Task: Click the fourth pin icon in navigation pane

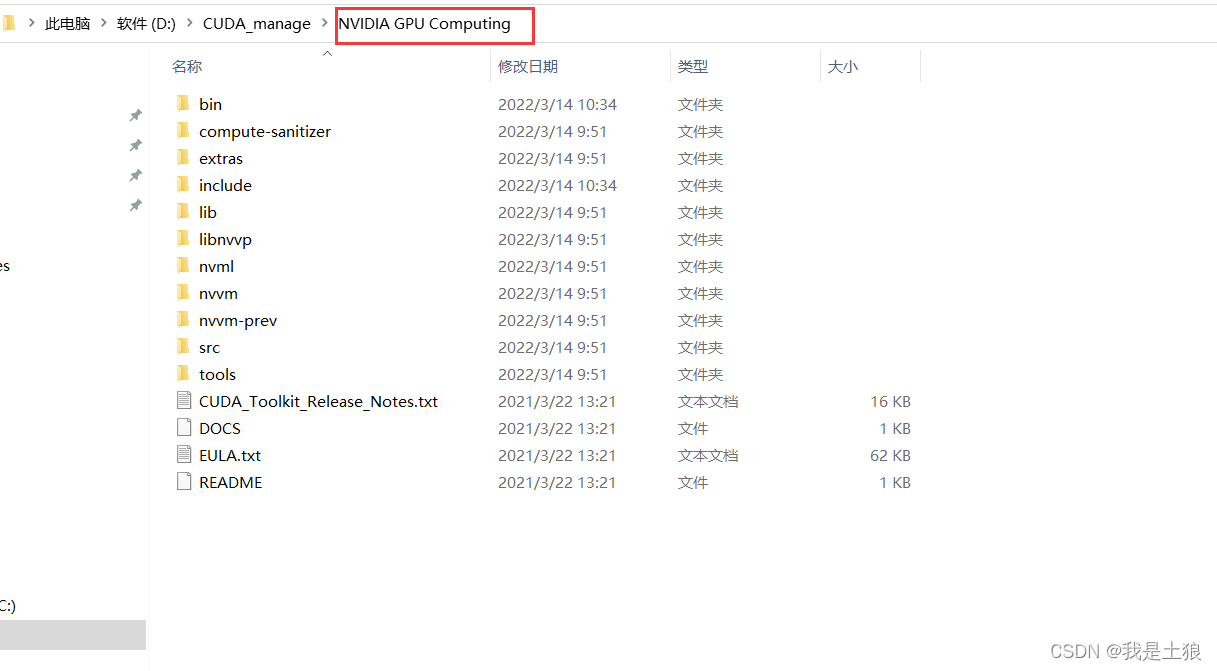Action: point(135,206)
